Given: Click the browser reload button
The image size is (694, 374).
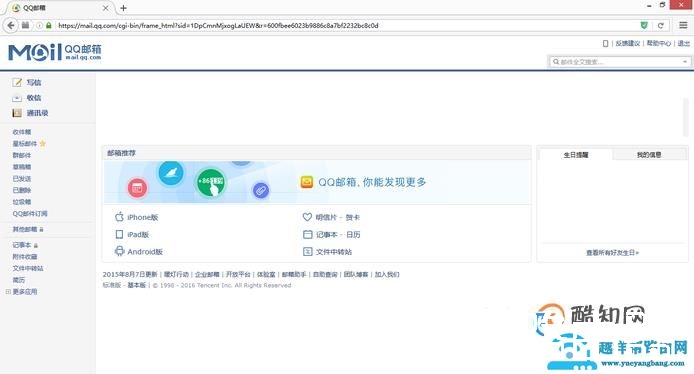Looking at the screenshot, I should 660,26.
